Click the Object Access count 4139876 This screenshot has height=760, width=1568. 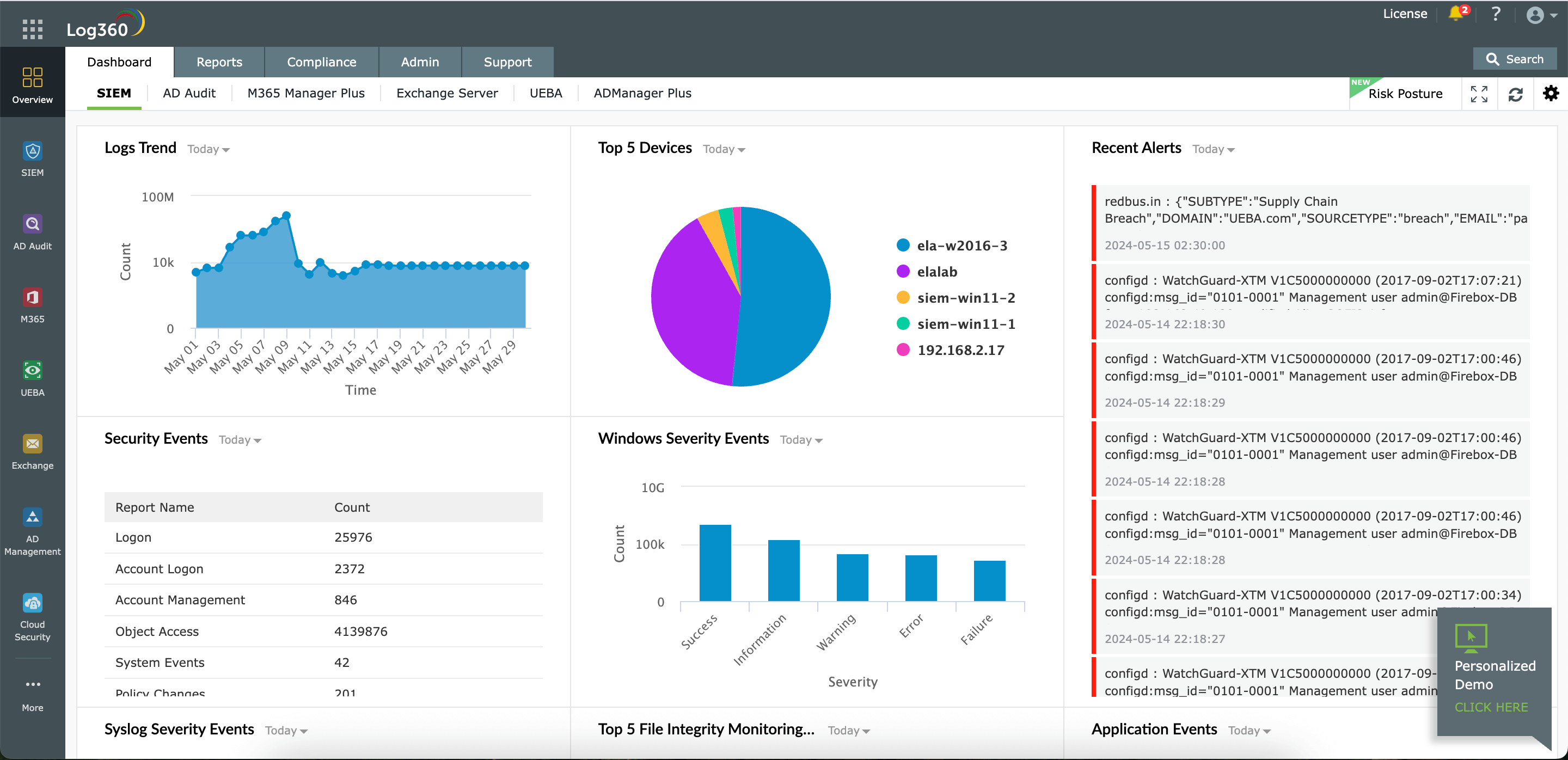click(x=360, y=632)
